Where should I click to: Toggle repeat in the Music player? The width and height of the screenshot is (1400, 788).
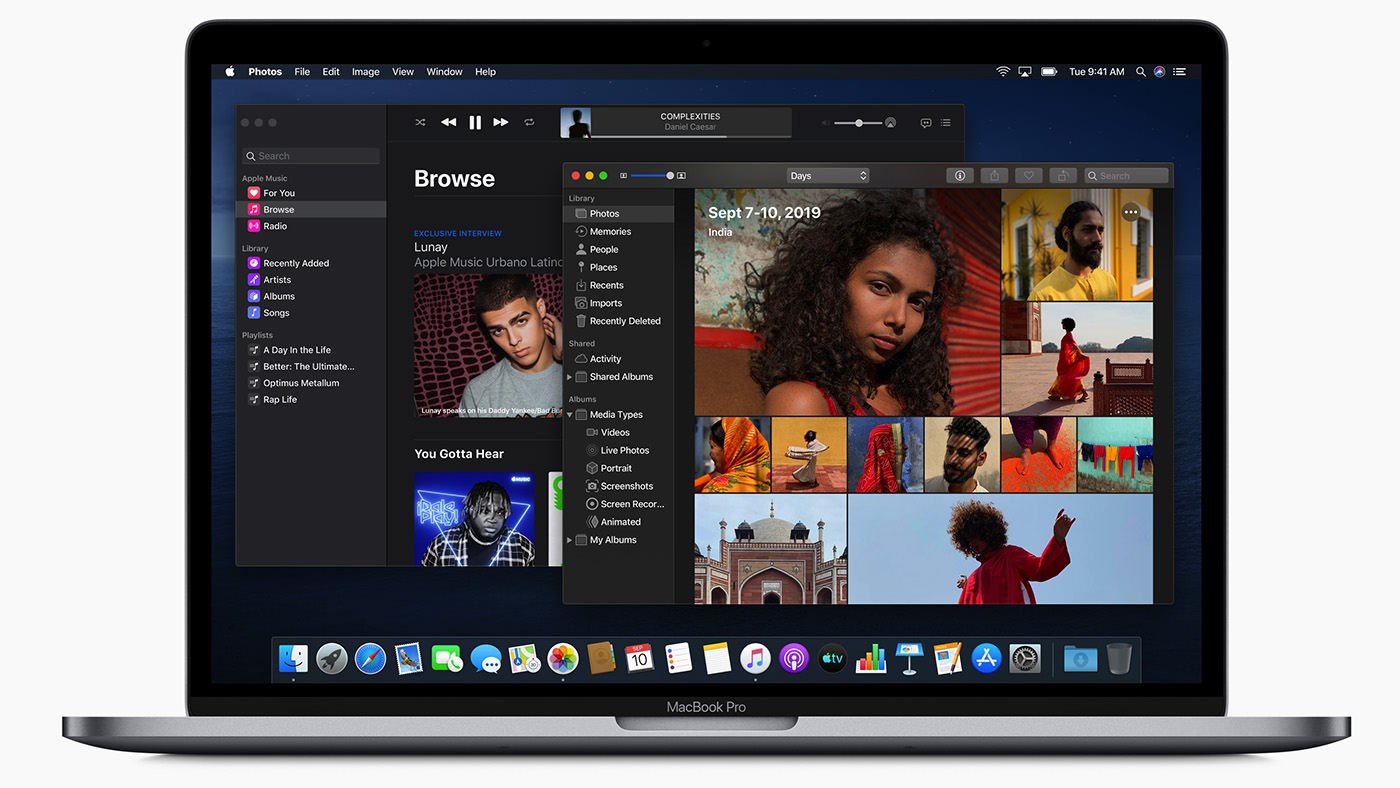[x=529, y=122]
